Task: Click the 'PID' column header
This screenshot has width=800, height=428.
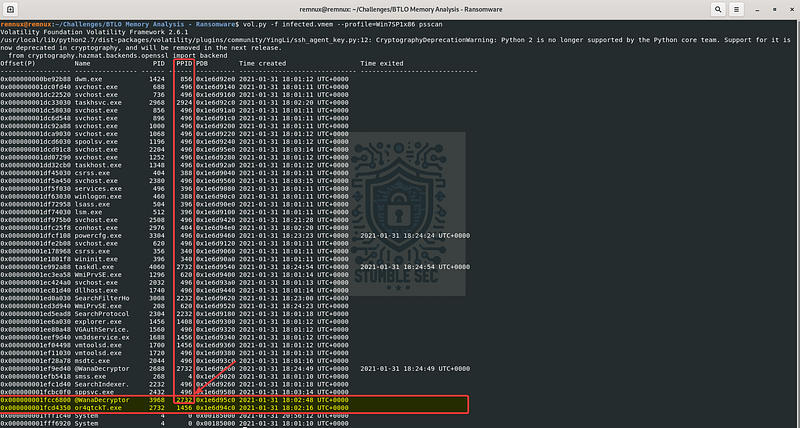Action: point(159,64)
